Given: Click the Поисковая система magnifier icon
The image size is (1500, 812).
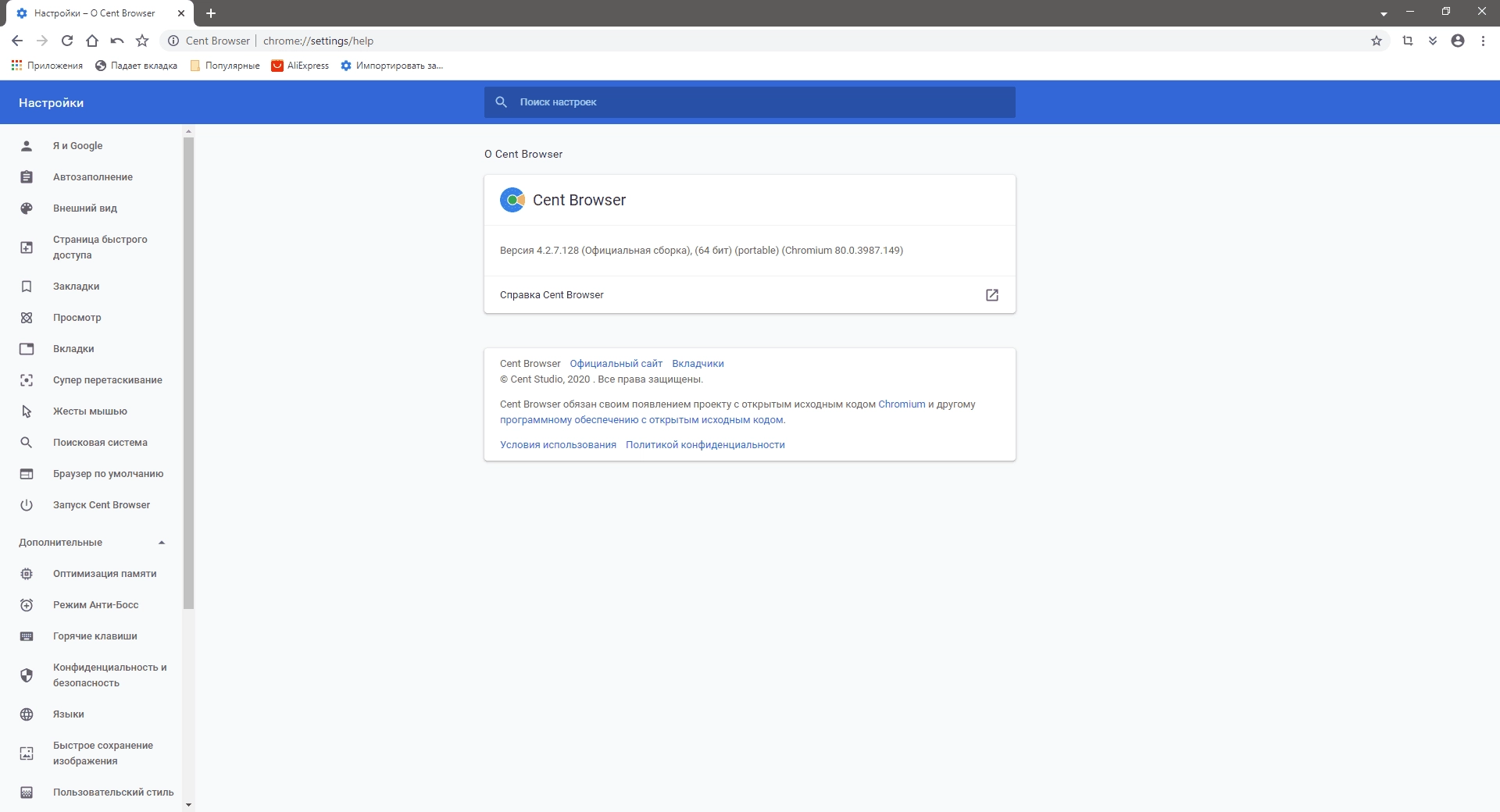Looking at the screenshot, I should 27,443.
